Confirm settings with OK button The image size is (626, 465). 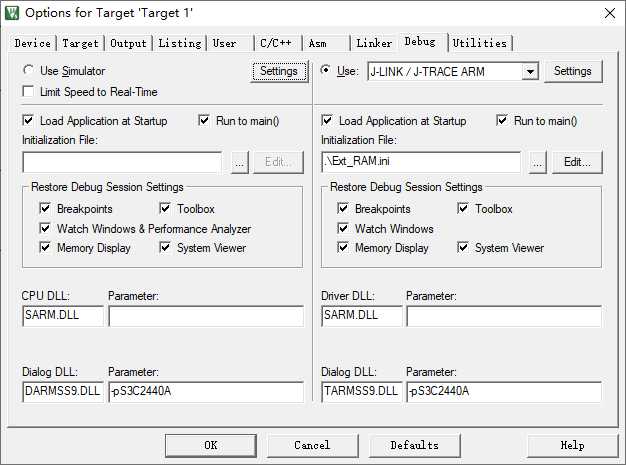click(211, 445)
